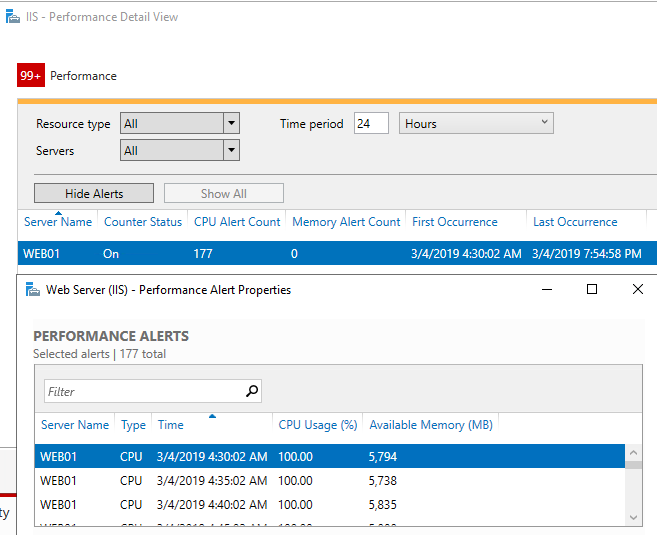Click the 99+ Performance alert badge
The height and width of the screenshot is (535, 657).
[31, 75]
